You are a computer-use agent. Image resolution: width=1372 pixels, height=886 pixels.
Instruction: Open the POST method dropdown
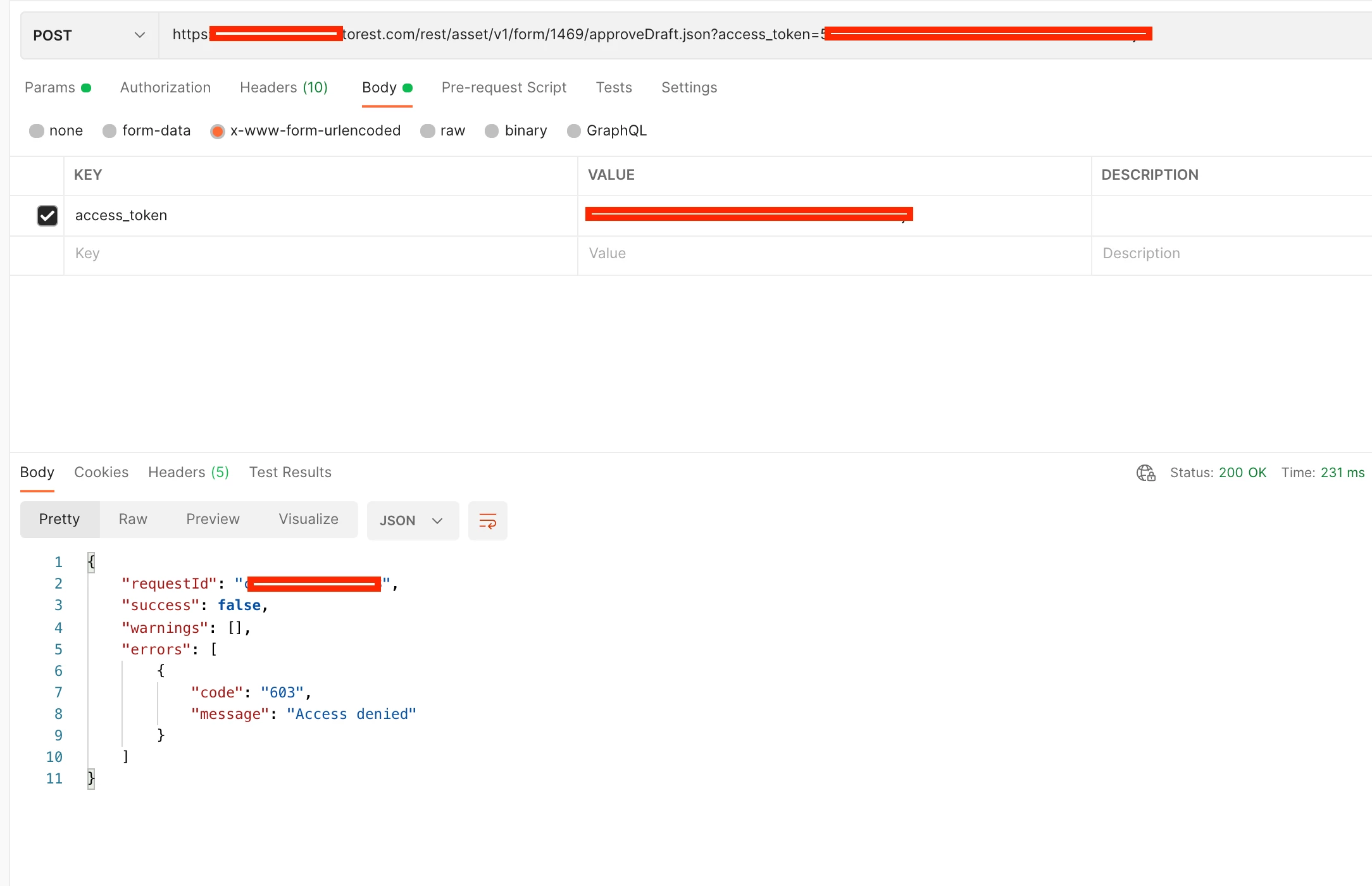[89, 35]
